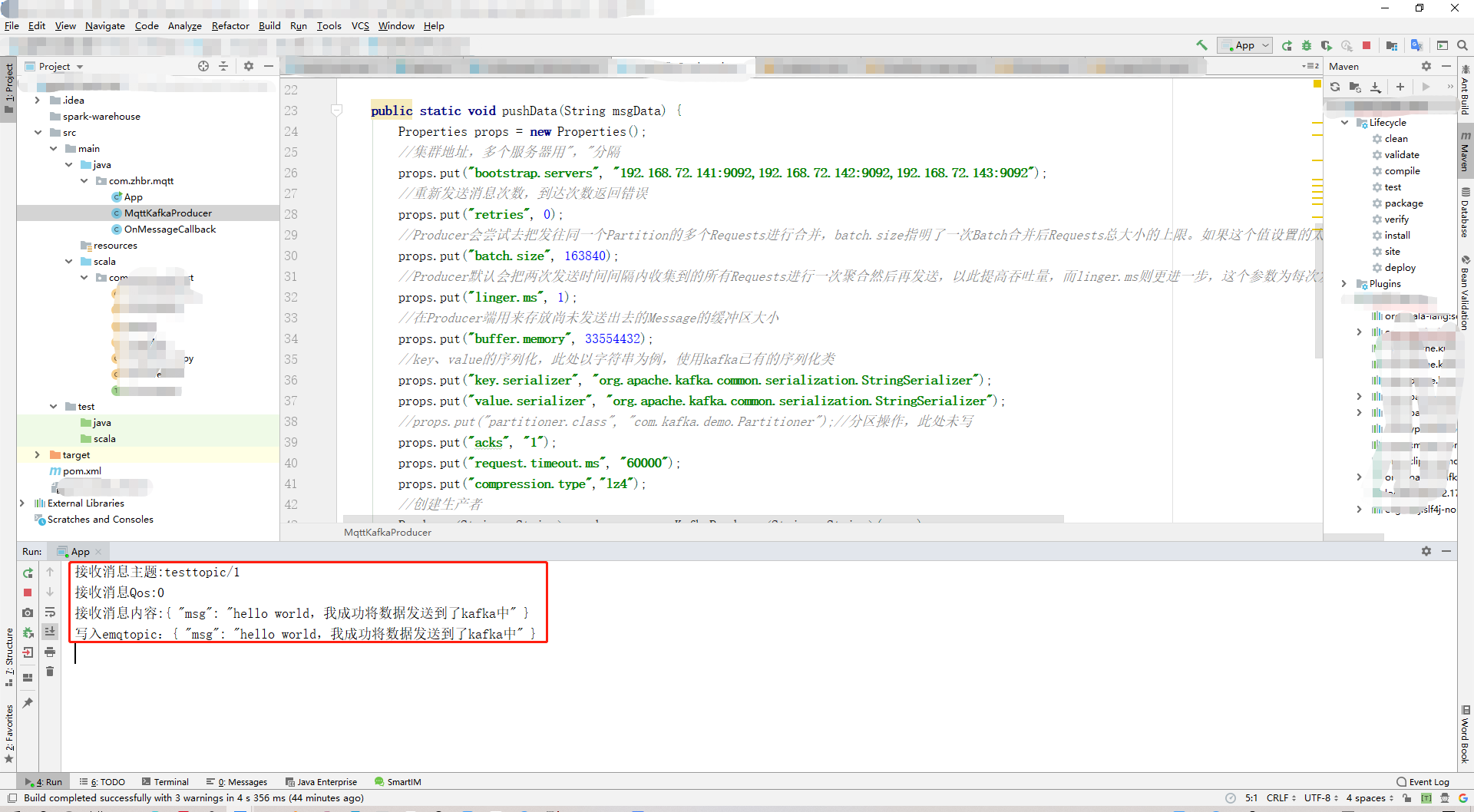Toggle soft-wrap in the Run console

(x=50, y=612)
